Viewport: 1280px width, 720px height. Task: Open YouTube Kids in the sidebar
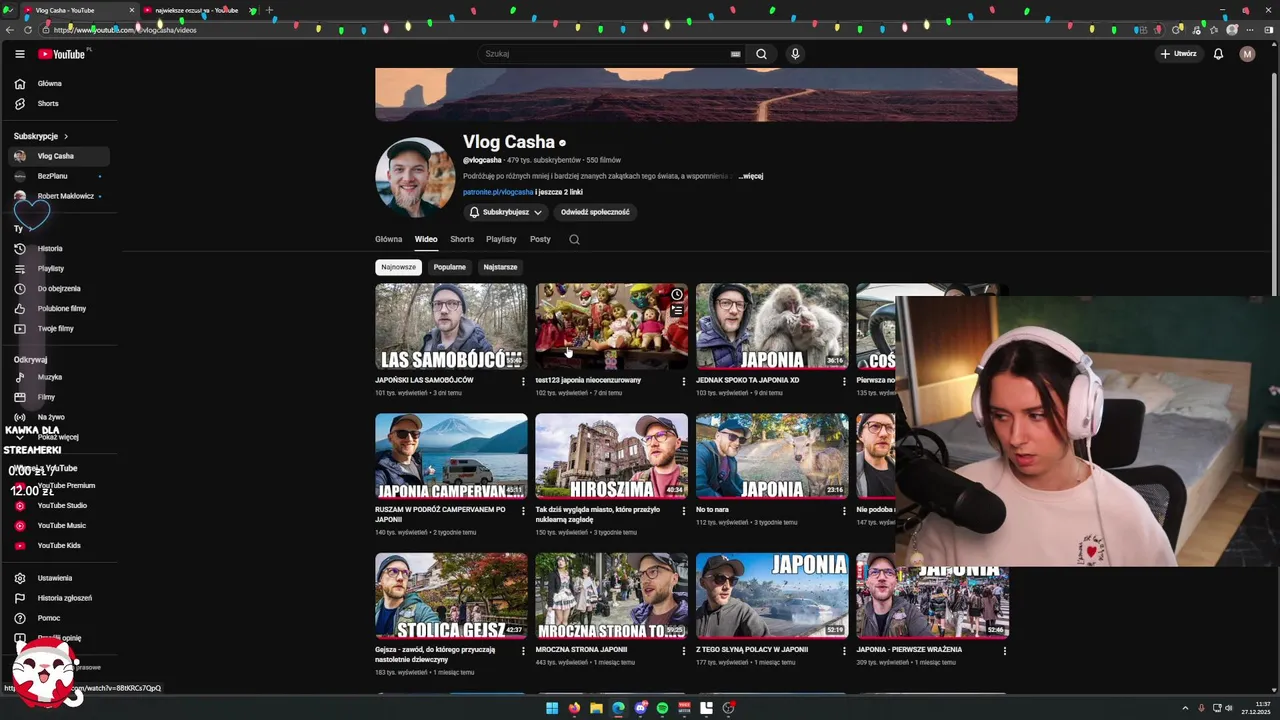pyautogui.click(x=60, y=546)
